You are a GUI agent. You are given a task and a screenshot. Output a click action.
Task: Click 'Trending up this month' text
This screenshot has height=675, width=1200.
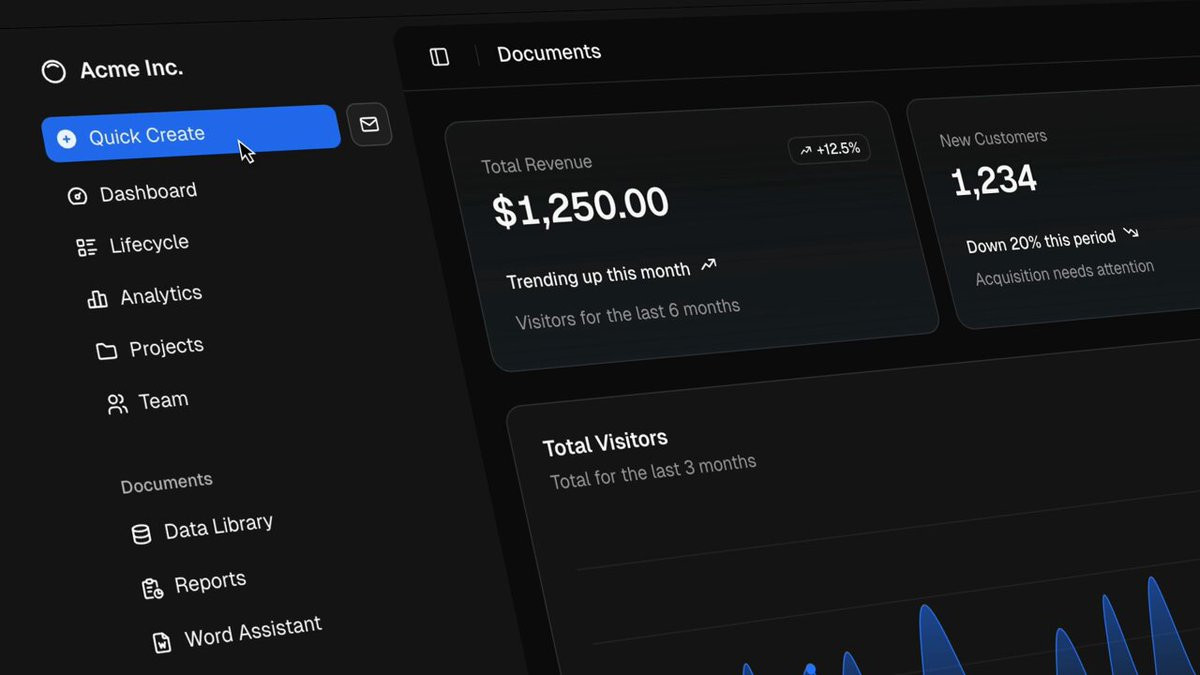598,276
